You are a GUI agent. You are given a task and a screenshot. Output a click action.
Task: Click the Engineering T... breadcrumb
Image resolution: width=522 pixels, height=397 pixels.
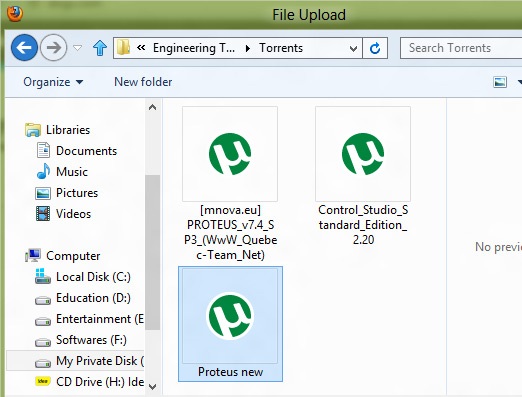(x=194, y=48)
